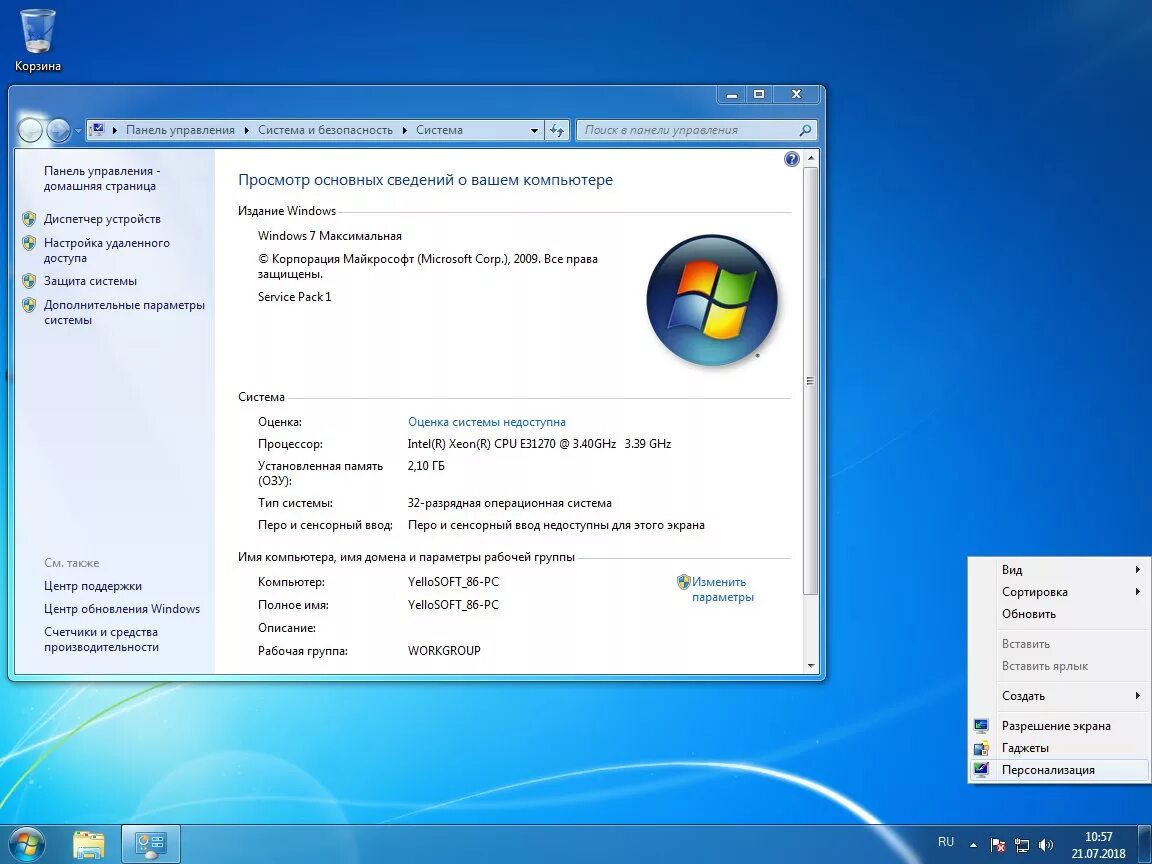Click Оценка системы недоступна link

coord(486,422)
